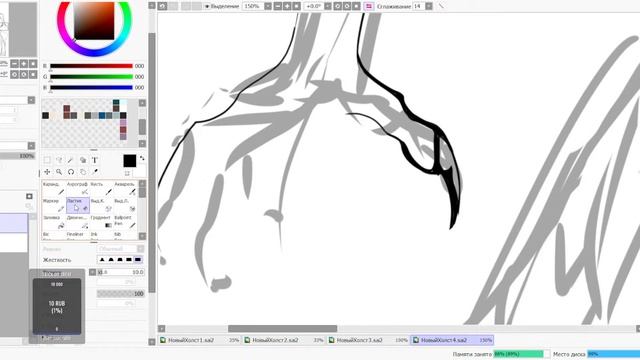Rotate canvas counterclockwise button
This screenshot has height=360, width=640.
(x=338, y=6)
